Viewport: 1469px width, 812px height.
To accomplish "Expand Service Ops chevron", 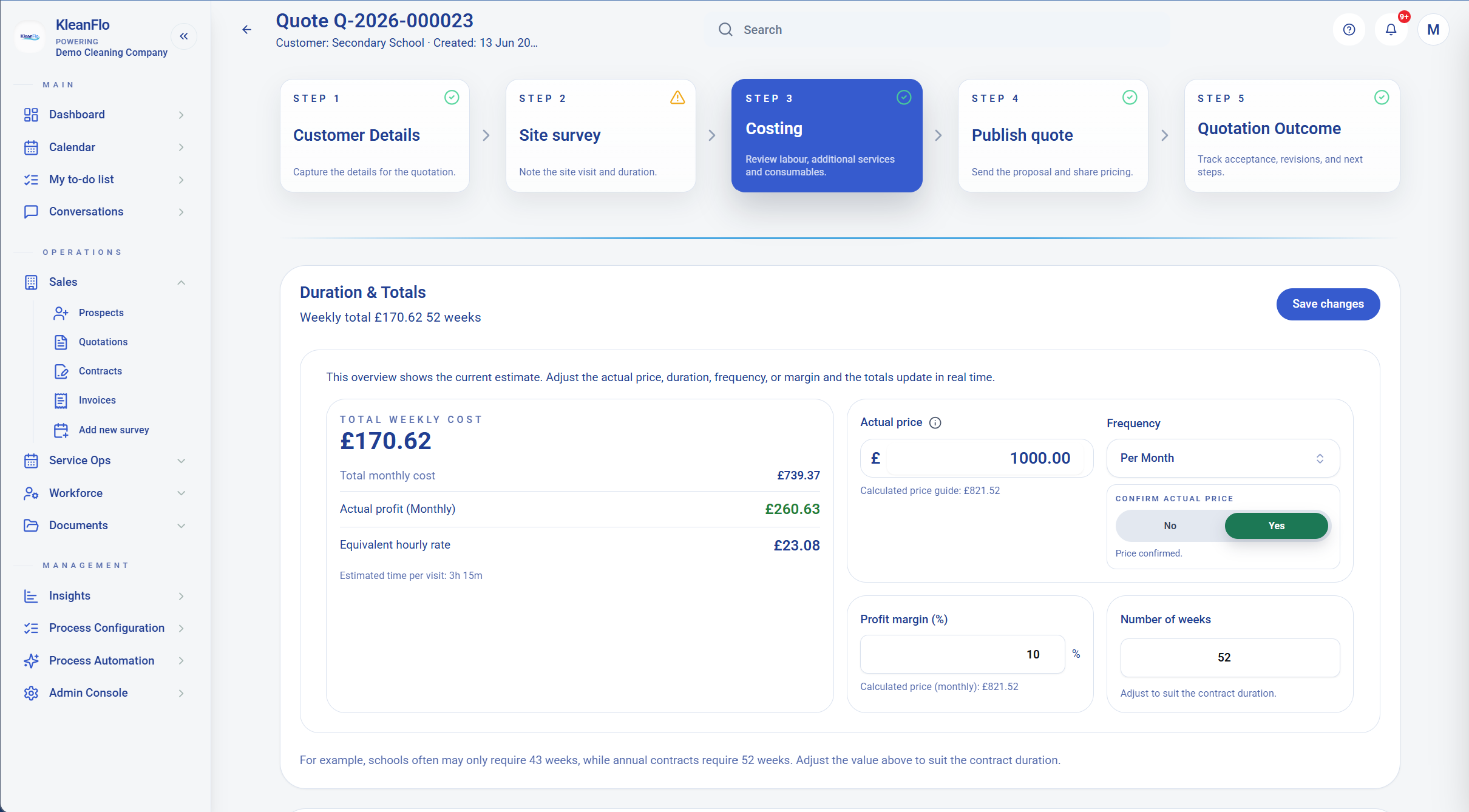I will click(x=181, y=461).
